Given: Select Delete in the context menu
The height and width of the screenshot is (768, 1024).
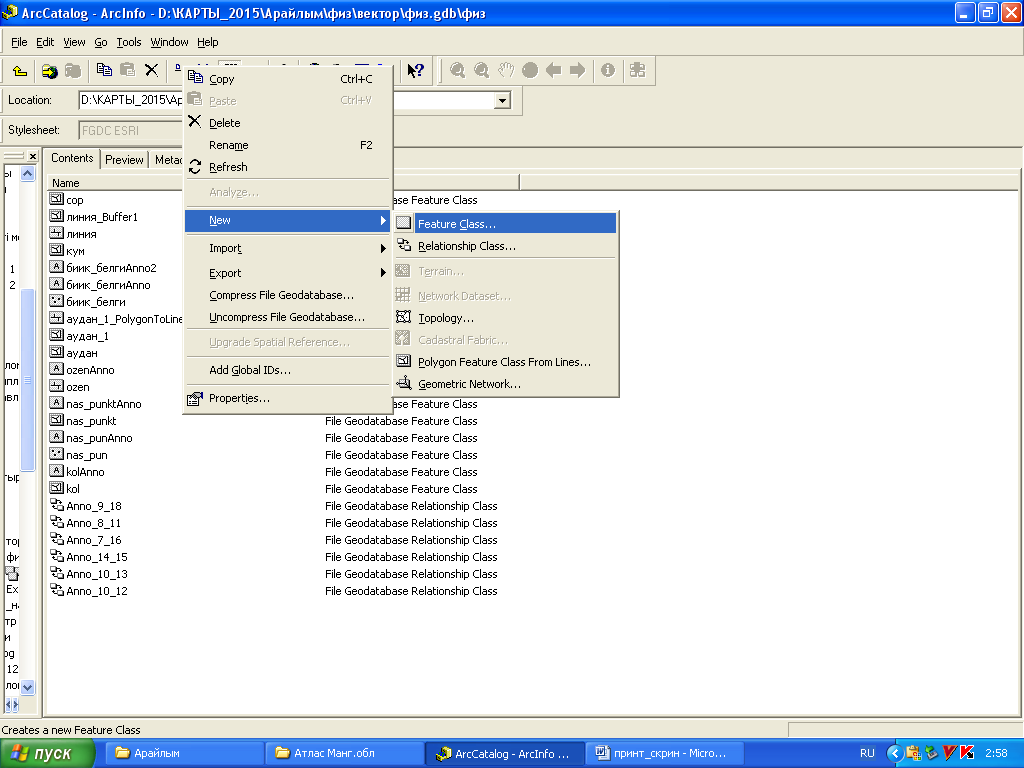Looking at the screenshot, I should tap(287, 123).
